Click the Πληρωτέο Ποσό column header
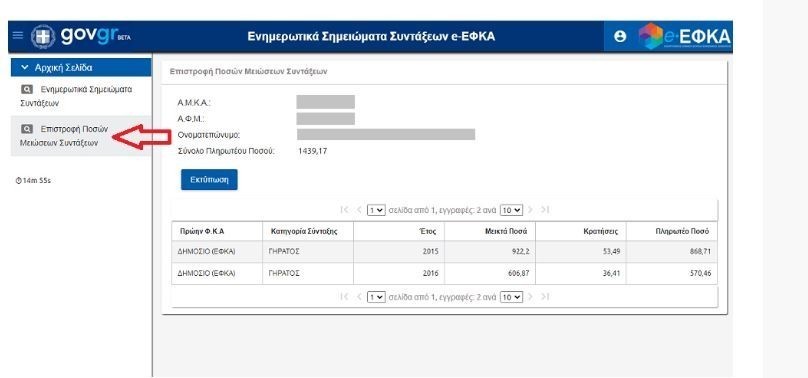Screen dimensions: 808x378 coord(671,231)
